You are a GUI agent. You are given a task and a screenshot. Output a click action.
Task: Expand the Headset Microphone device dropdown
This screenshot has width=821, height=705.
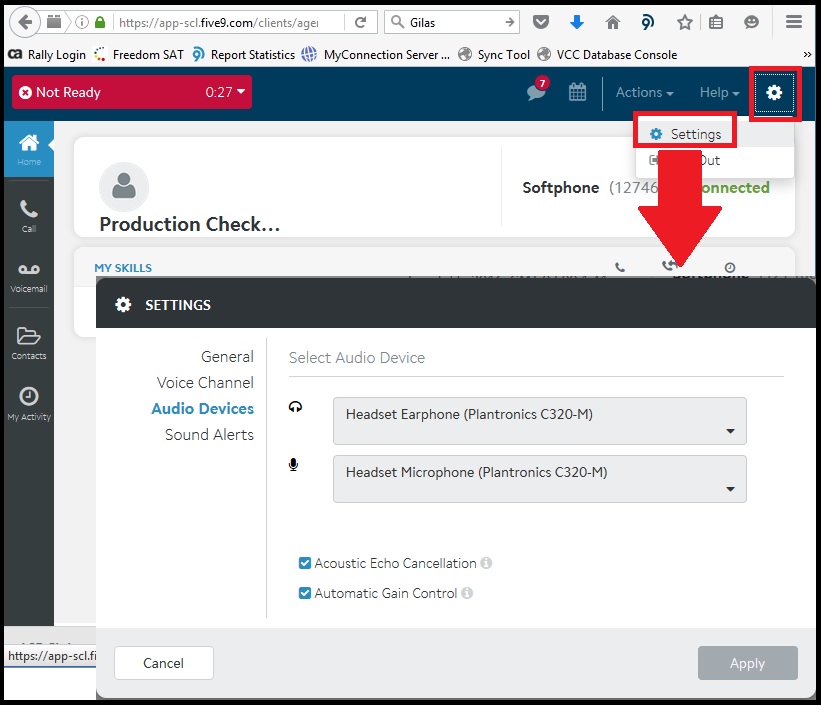[540, 479]
